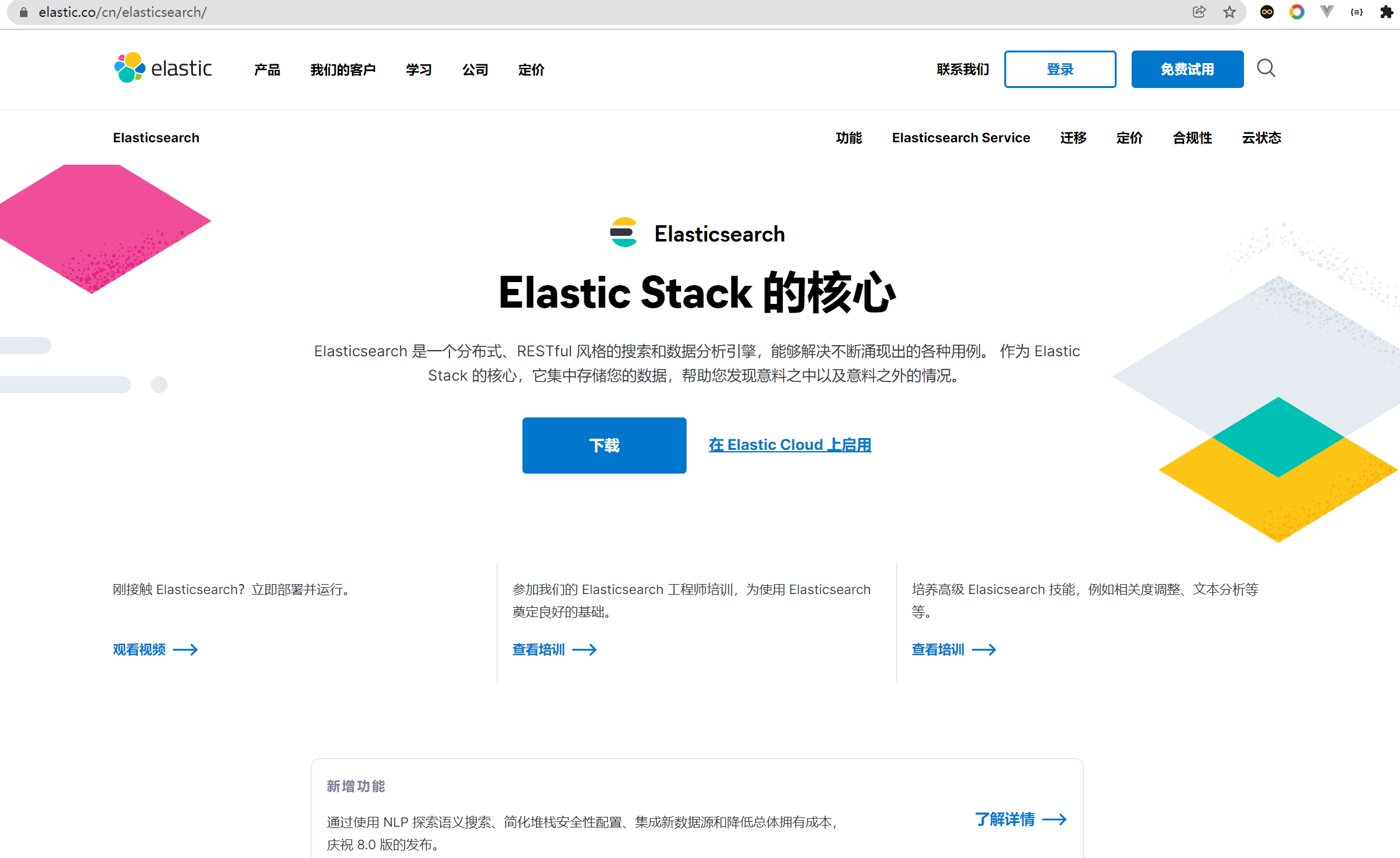Viewport: 1400px width, 858px height.
Task: Click the elastic logo in header
Action: 163,68
